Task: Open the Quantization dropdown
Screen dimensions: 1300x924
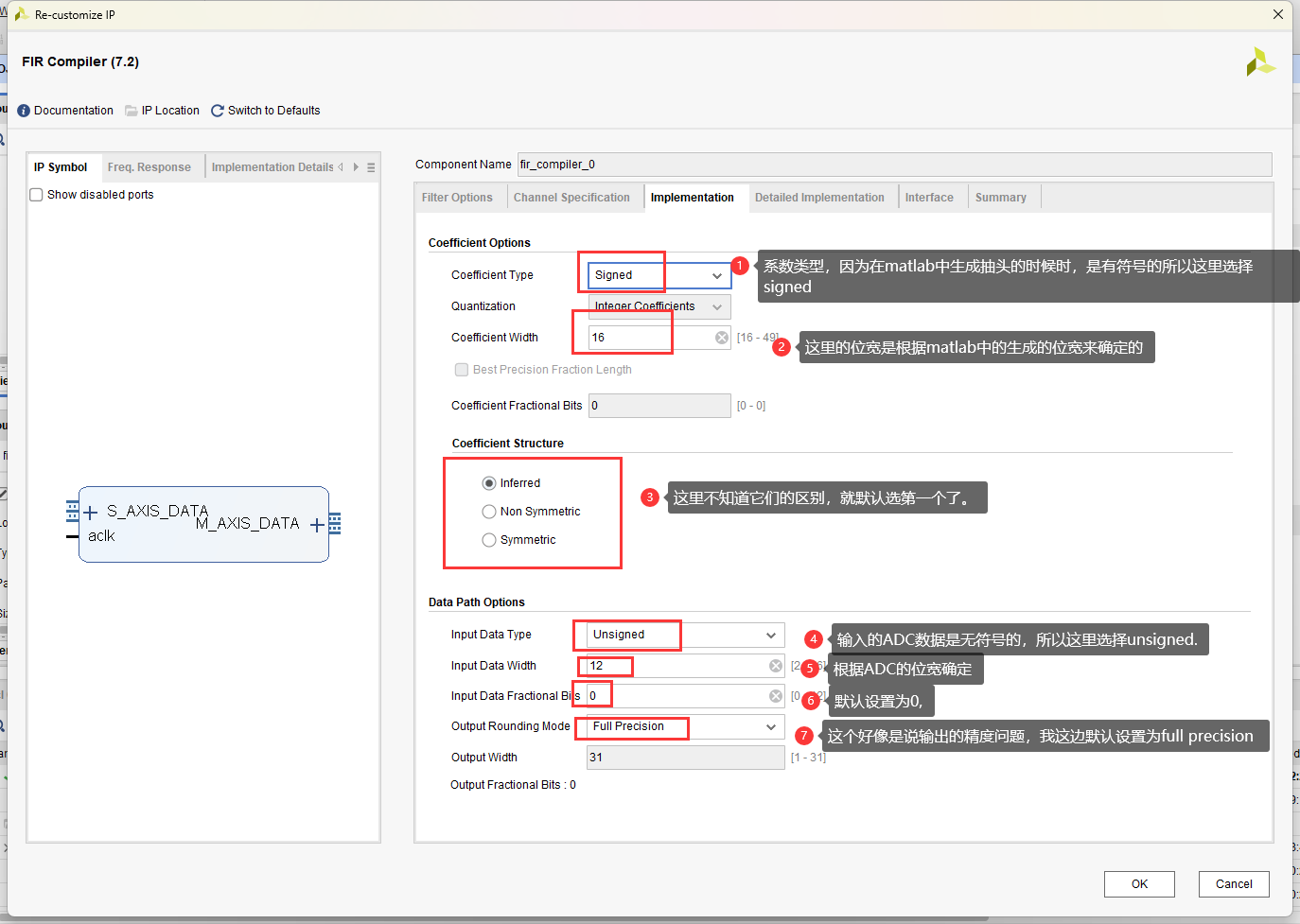Action: coord(659,306)
